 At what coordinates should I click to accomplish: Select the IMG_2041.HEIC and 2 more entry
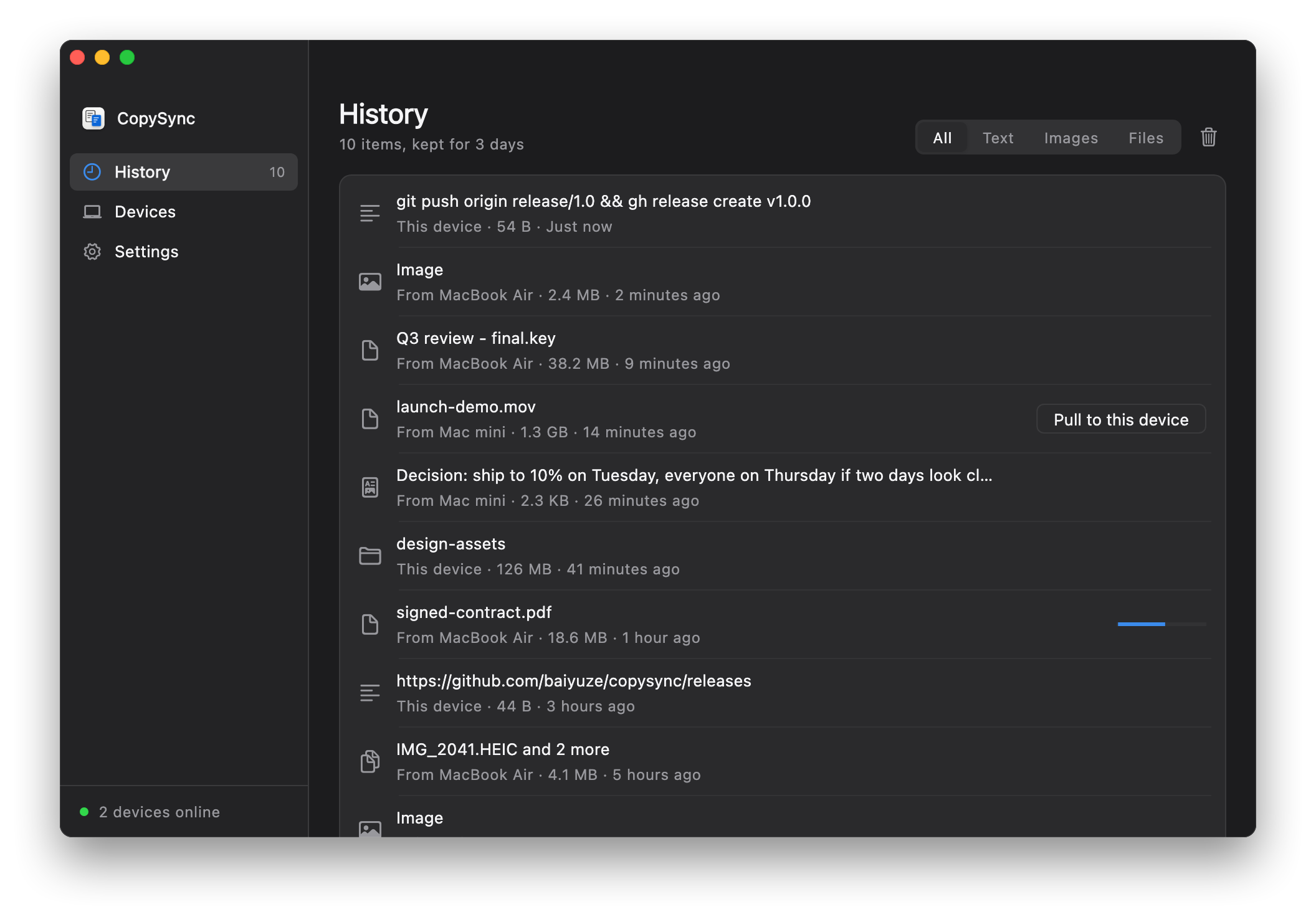click(x=783, y=761)
